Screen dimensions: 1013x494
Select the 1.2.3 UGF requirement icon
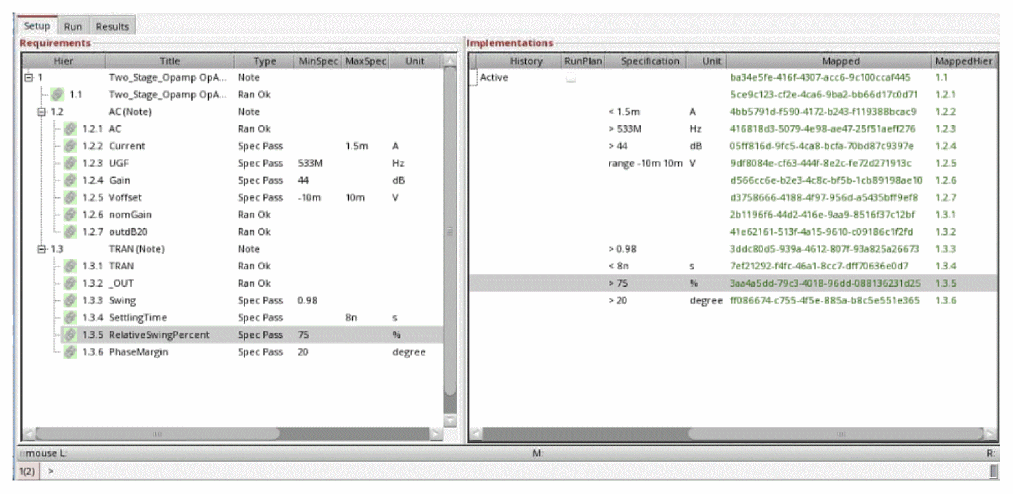(71, 162)
